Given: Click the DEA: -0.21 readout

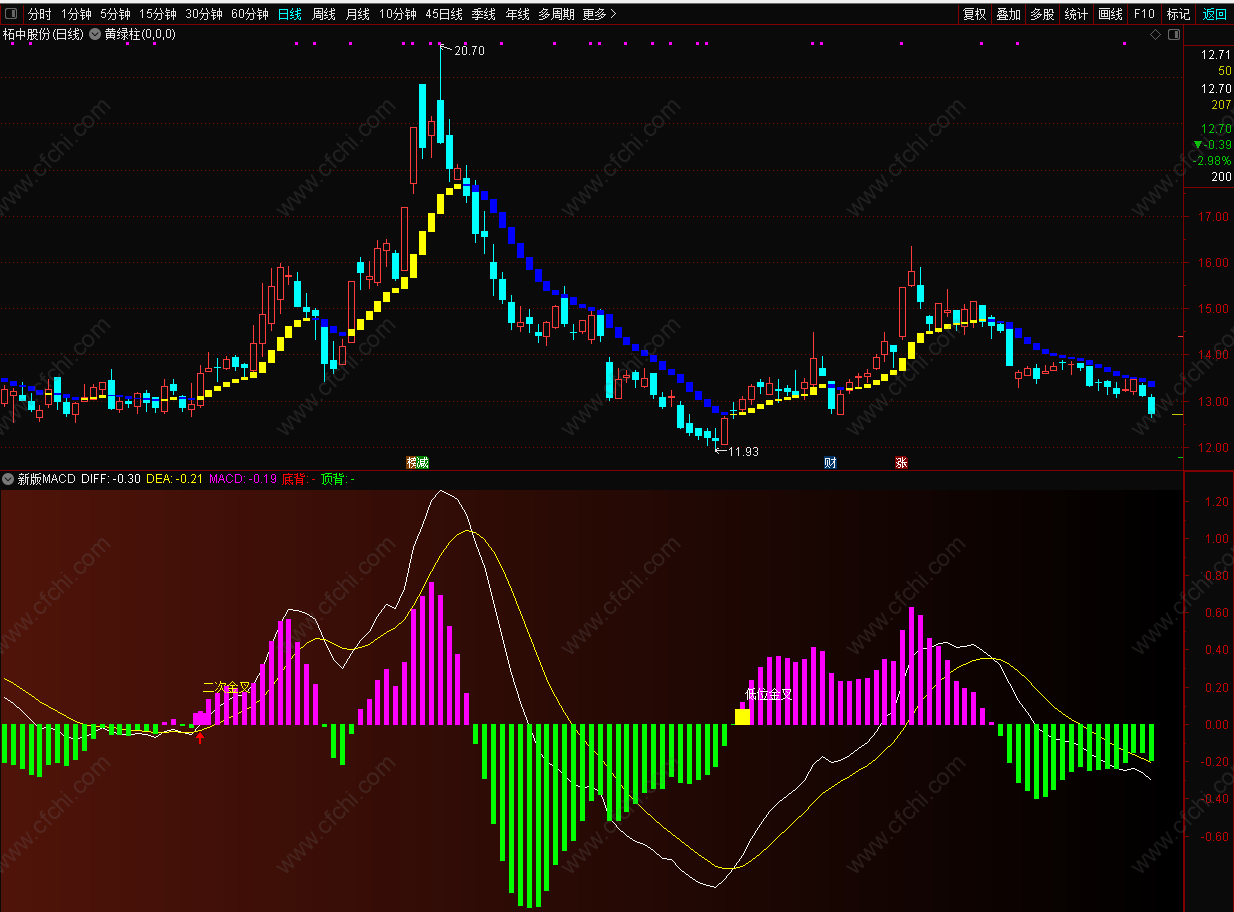Looking at the screenshot, I should pos(175,479).
